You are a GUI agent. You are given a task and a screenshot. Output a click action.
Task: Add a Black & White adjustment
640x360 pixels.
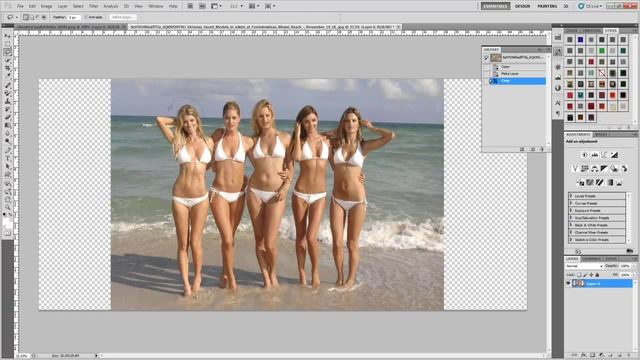tap(604, 169)
